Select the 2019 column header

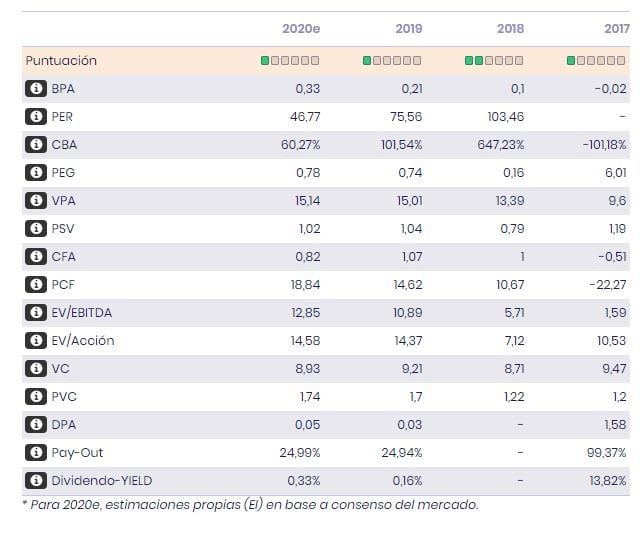pos(406,29)
